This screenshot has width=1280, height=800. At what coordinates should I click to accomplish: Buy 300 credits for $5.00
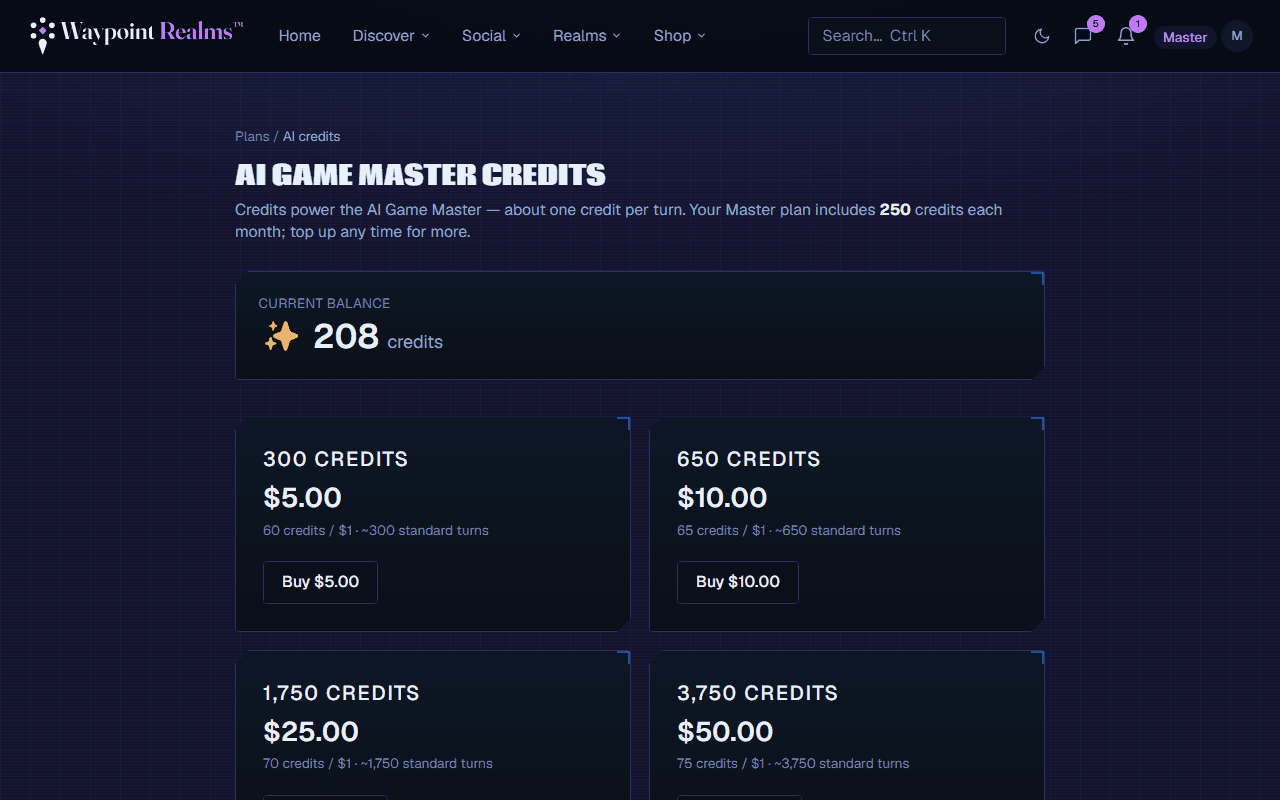(320, 582)
